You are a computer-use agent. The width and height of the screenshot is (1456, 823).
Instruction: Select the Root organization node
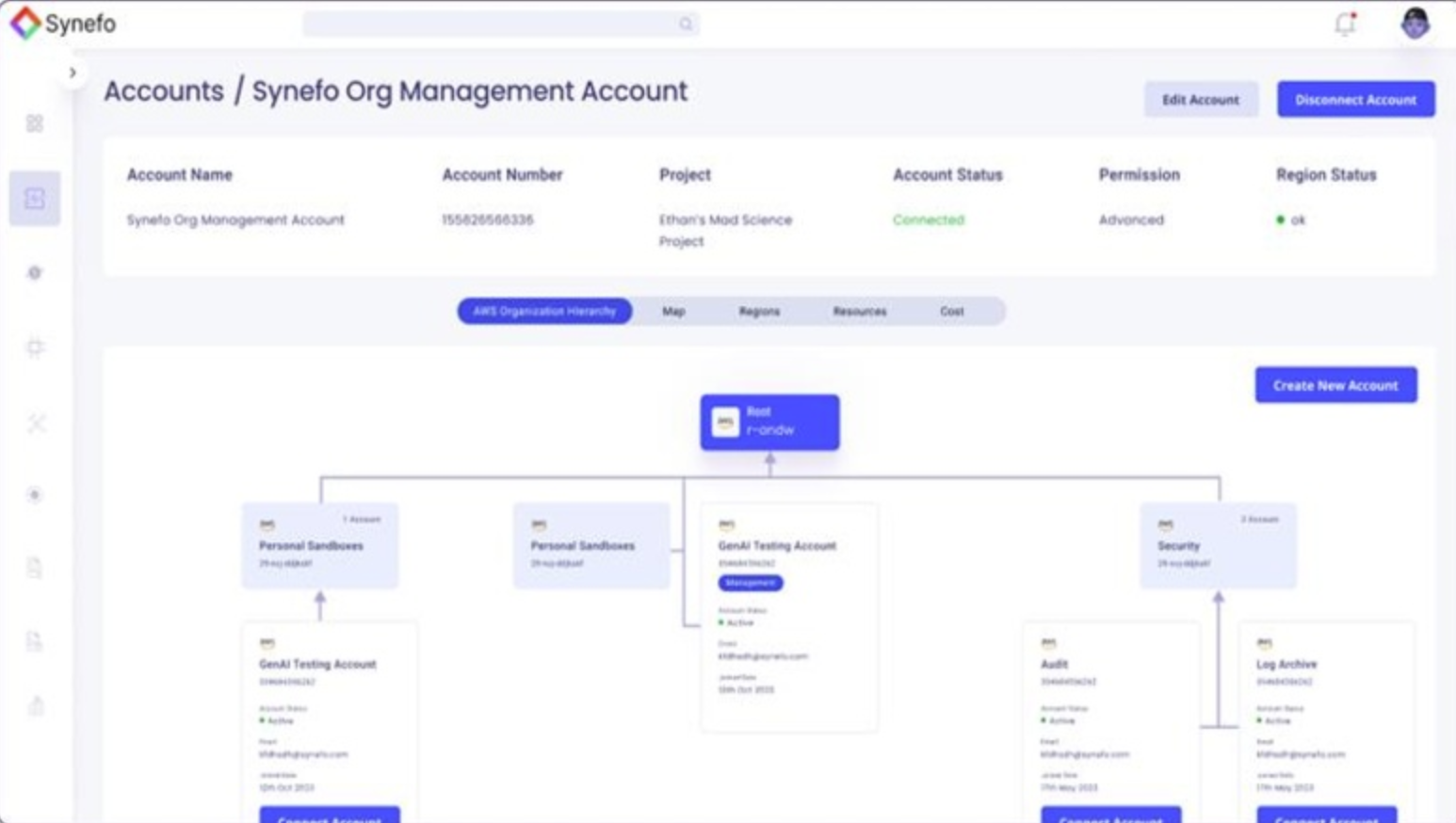pos(769,422)
